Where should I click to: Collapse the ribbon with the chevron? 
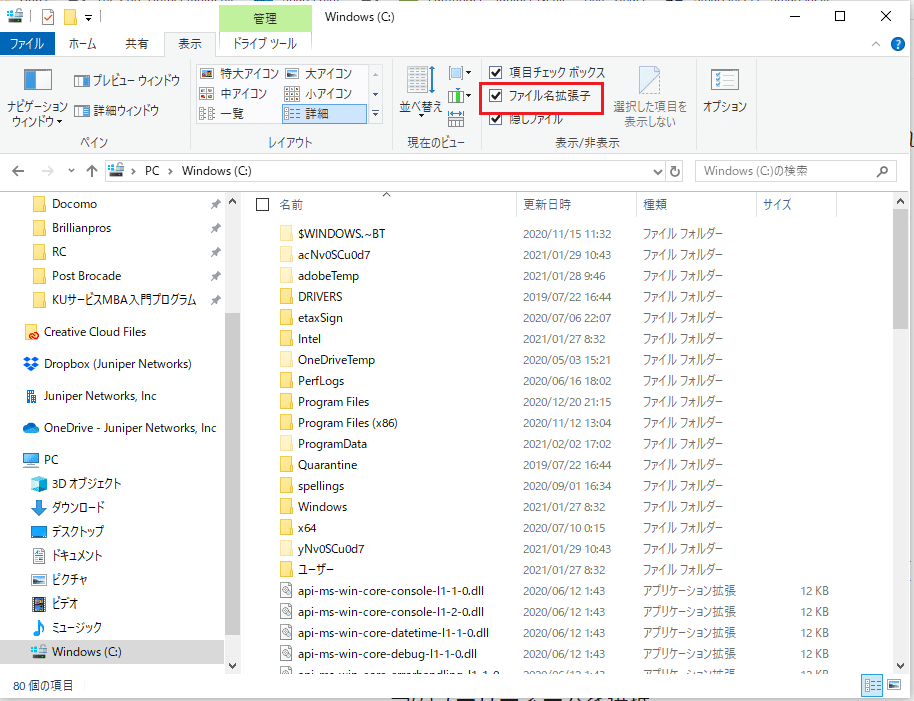[876, 44]
